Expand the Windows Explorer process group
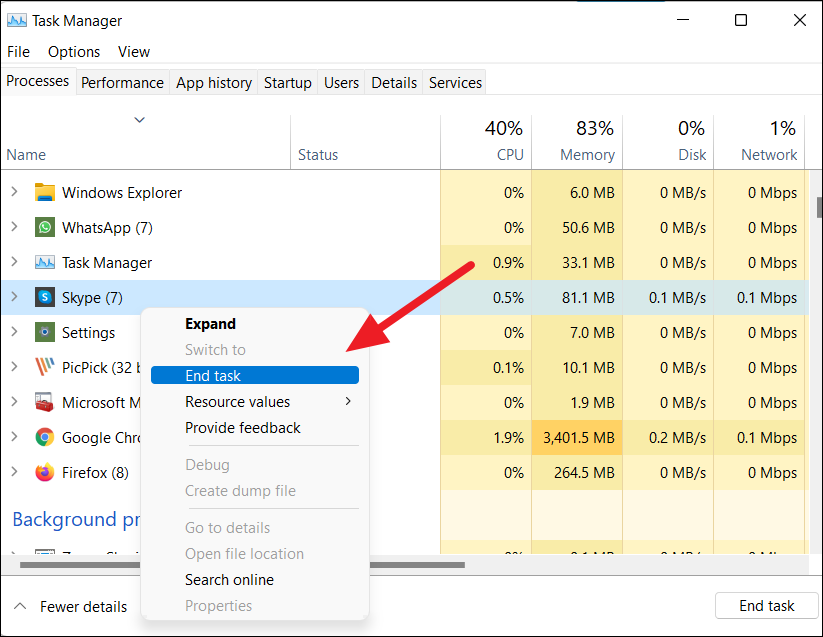This screenshot has height=637, width=823. [15, 192]
